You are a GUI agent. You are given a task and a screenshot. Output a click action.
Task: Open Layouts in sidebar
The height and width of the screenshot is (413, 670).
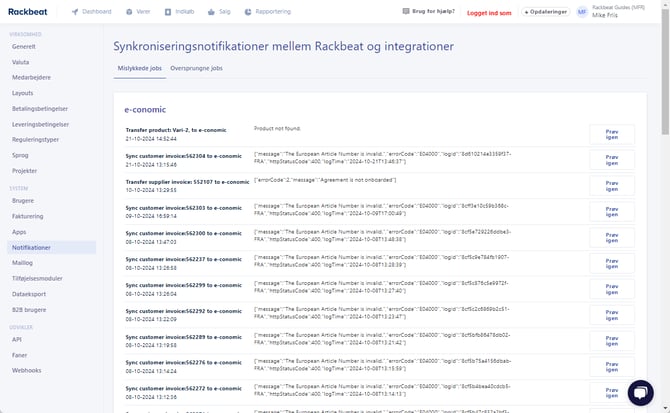(x=23, y=93)
